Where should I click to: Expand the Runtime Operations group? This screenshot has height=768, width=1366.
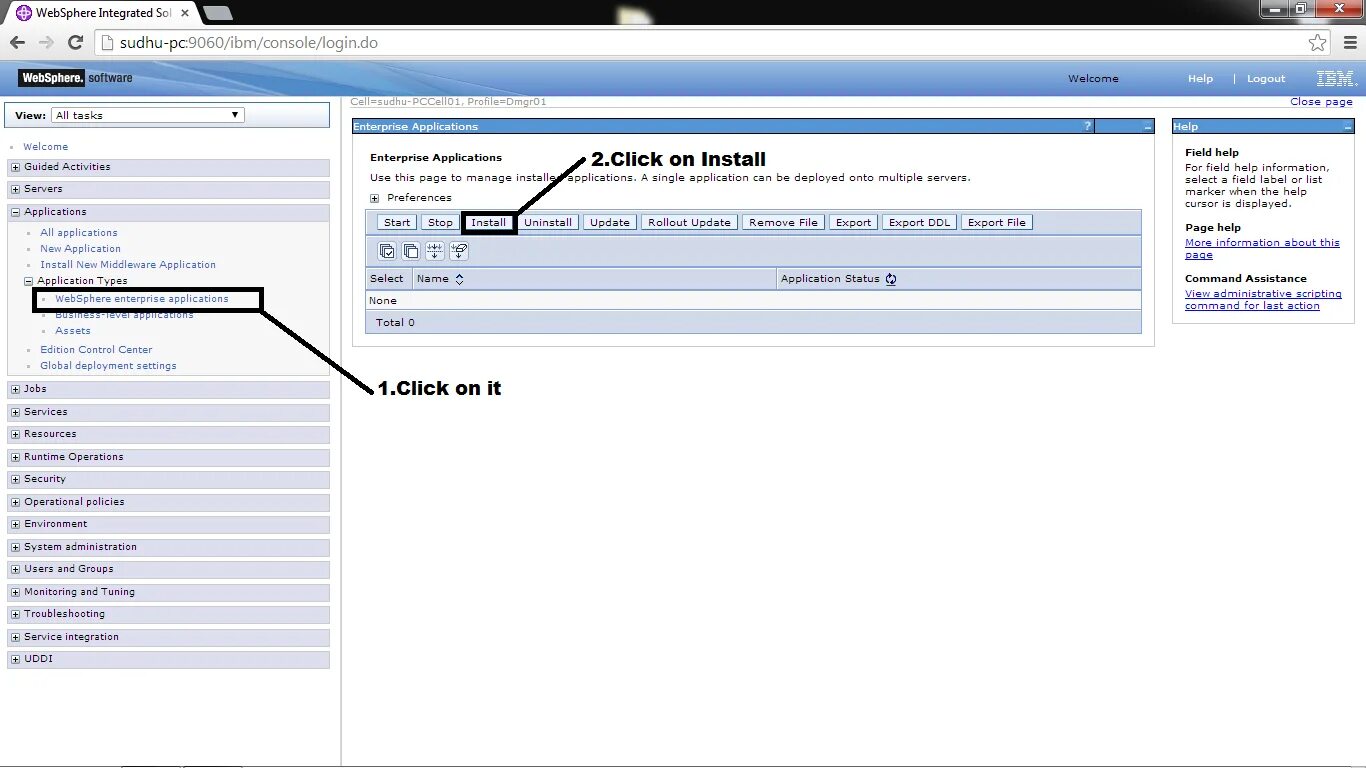[15, 457]
